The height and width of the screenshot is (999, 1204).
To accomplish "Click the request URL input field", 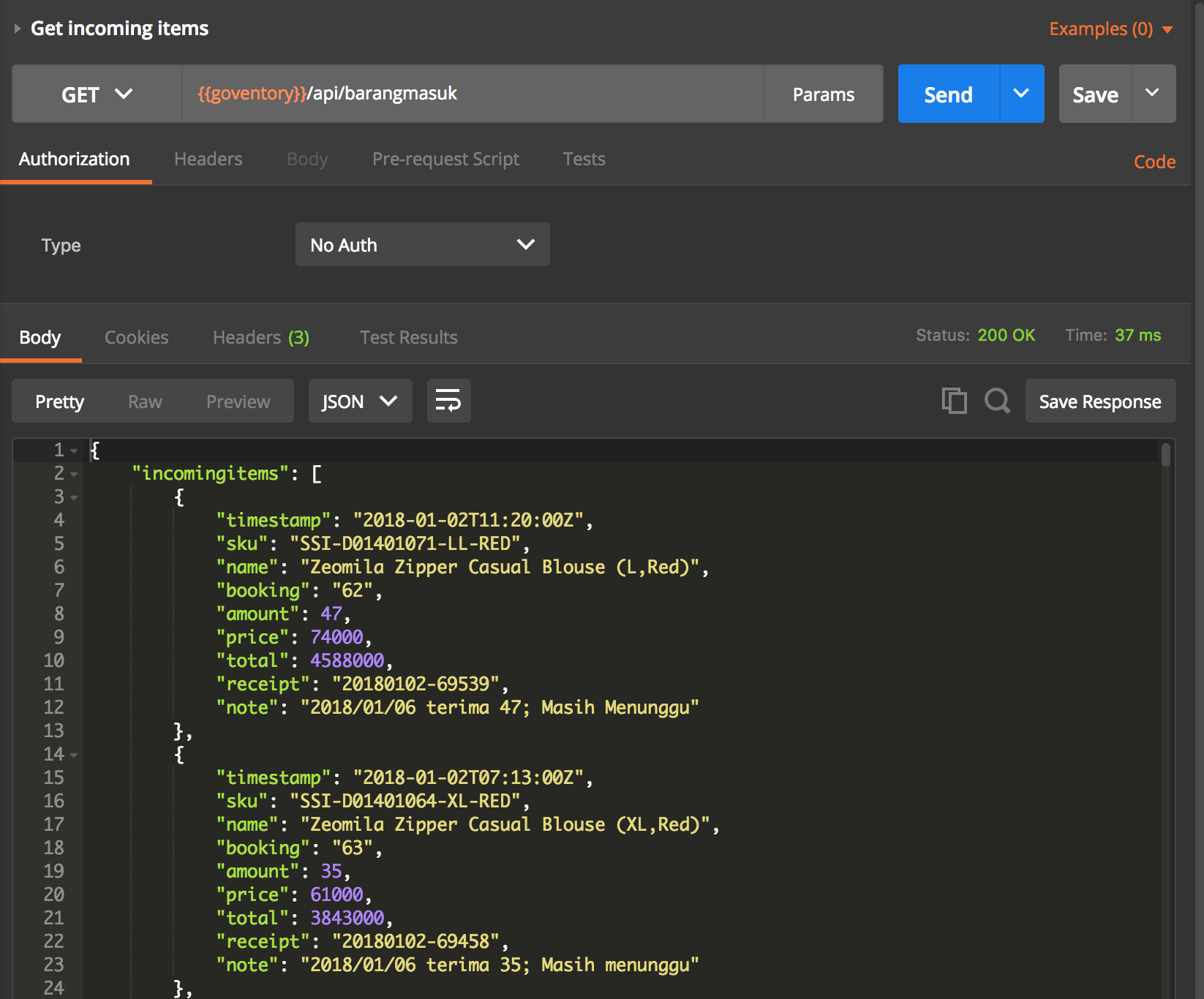I will pyautogui.click(x=473, y=94).
